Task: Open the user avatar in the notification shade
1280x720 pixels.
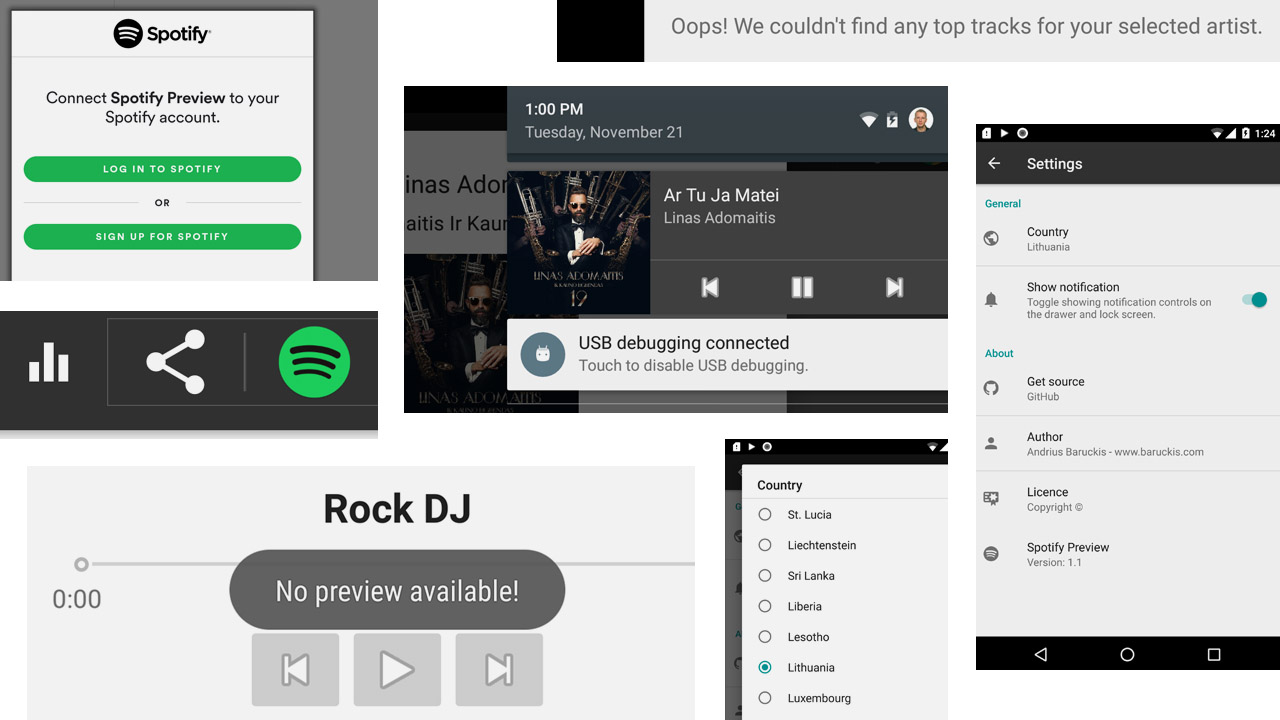Action: 921,120
